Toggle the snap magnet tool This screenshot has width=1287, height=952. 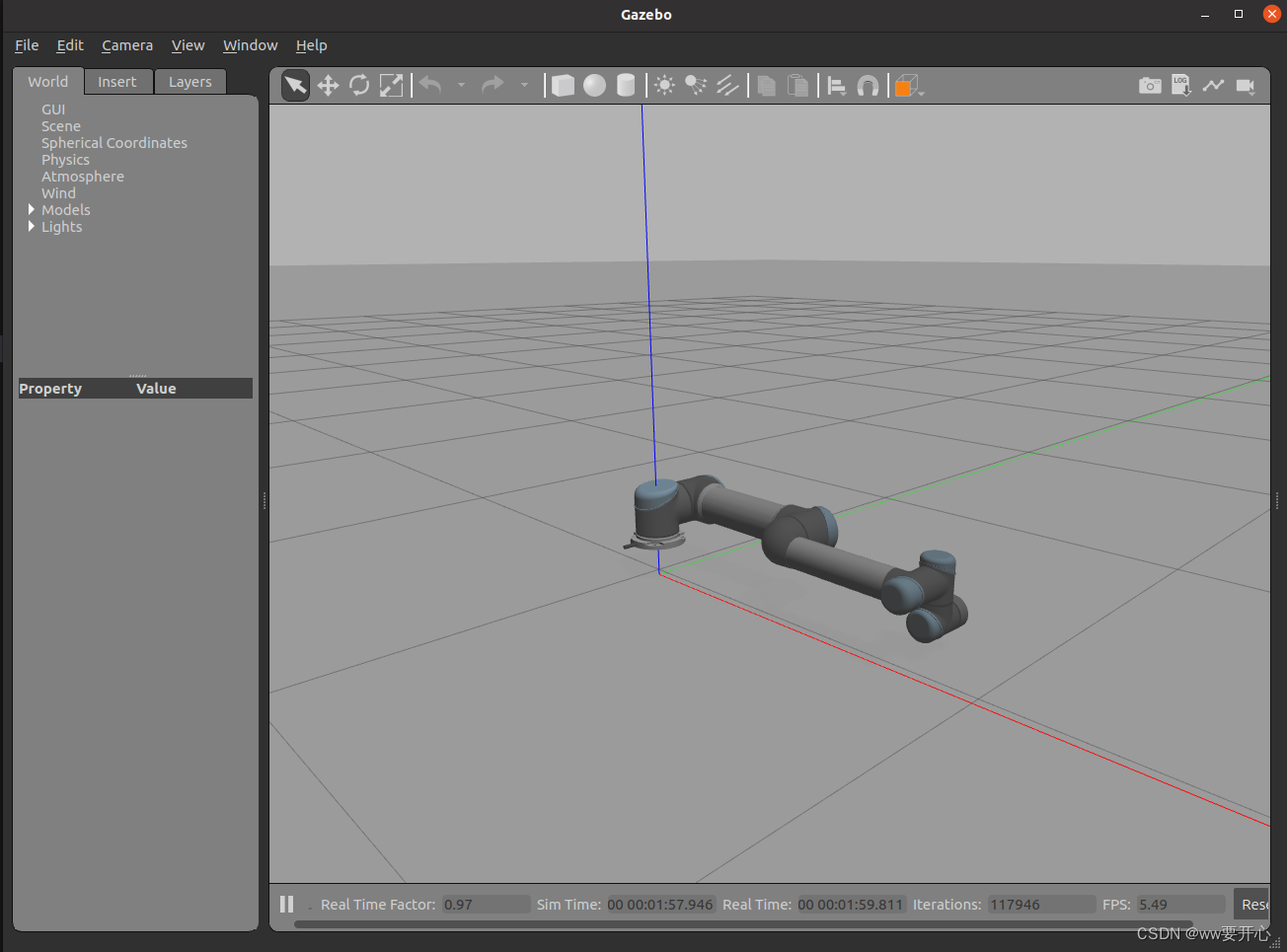[x=868, y=86]
